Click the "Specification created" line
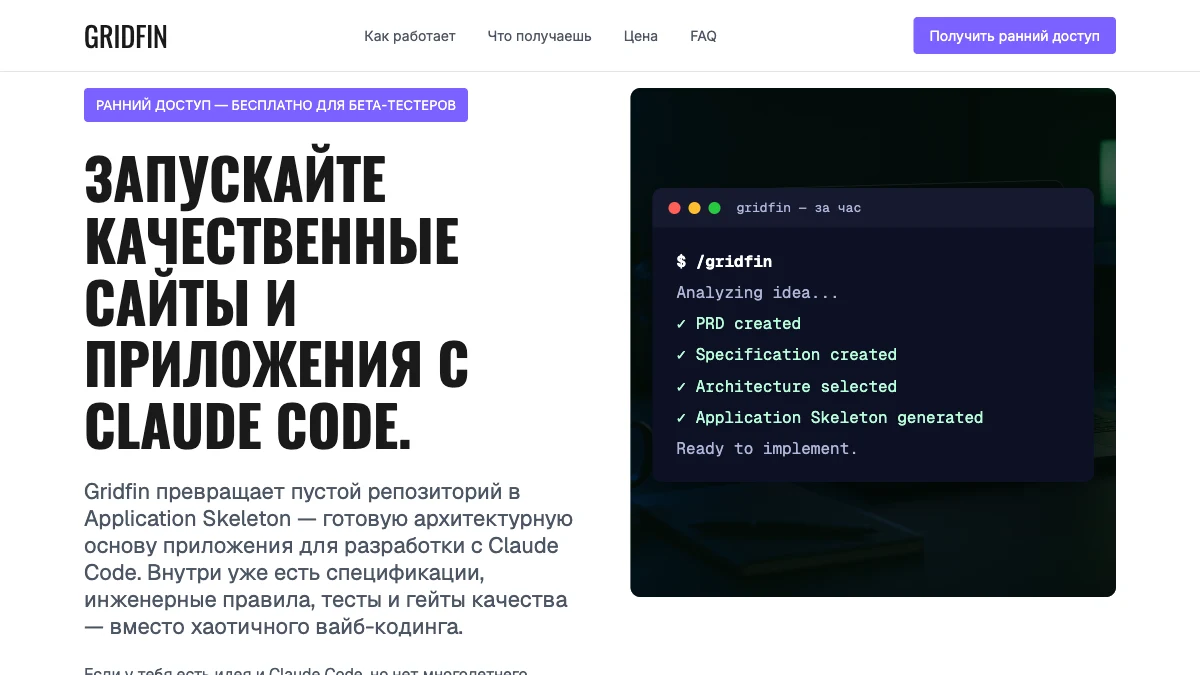 (x=786, y=355)
